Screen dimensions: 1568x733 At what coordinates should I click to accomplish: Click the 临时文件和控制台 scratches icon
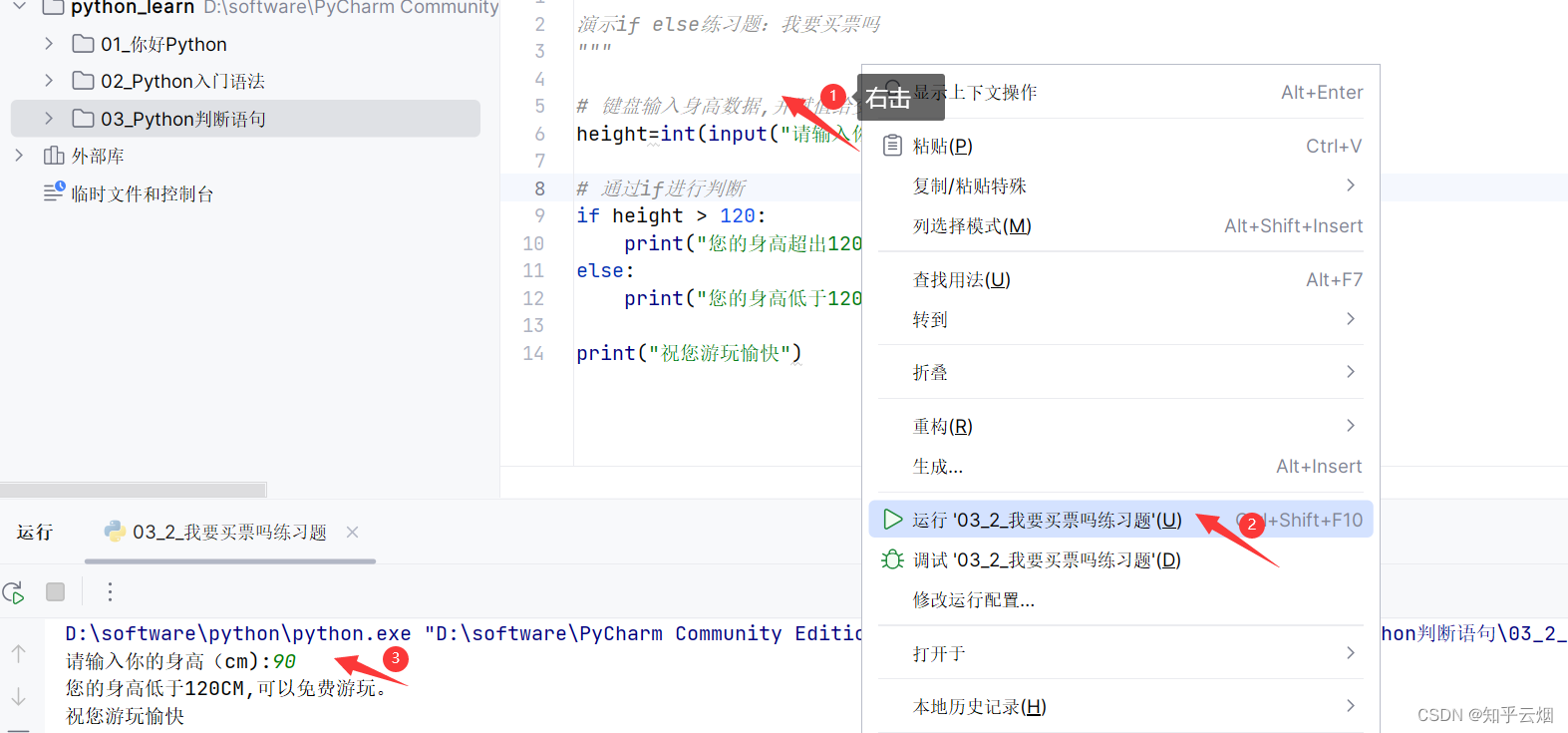pyautogui.click(x=54, y=191)
